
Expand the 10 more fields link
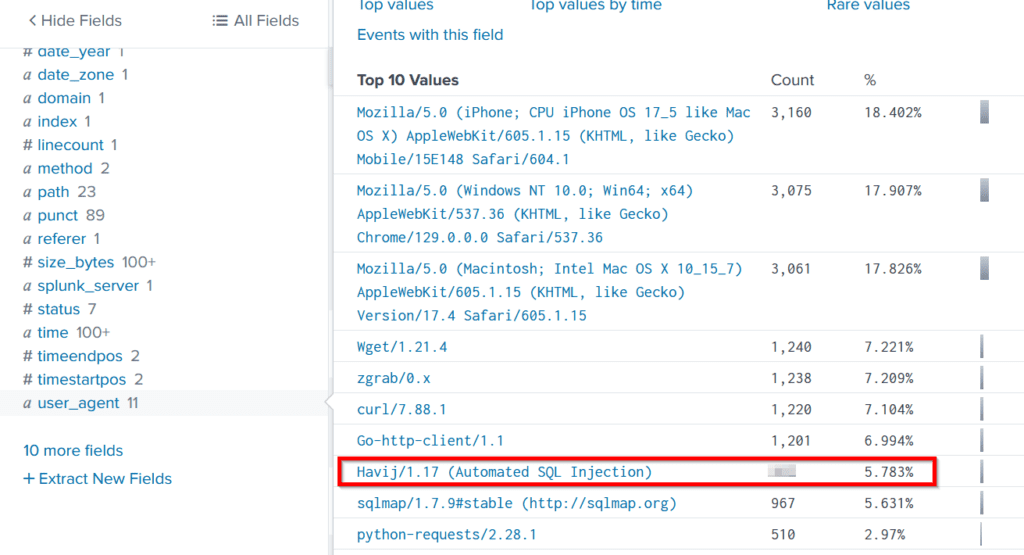pos(73,450)
